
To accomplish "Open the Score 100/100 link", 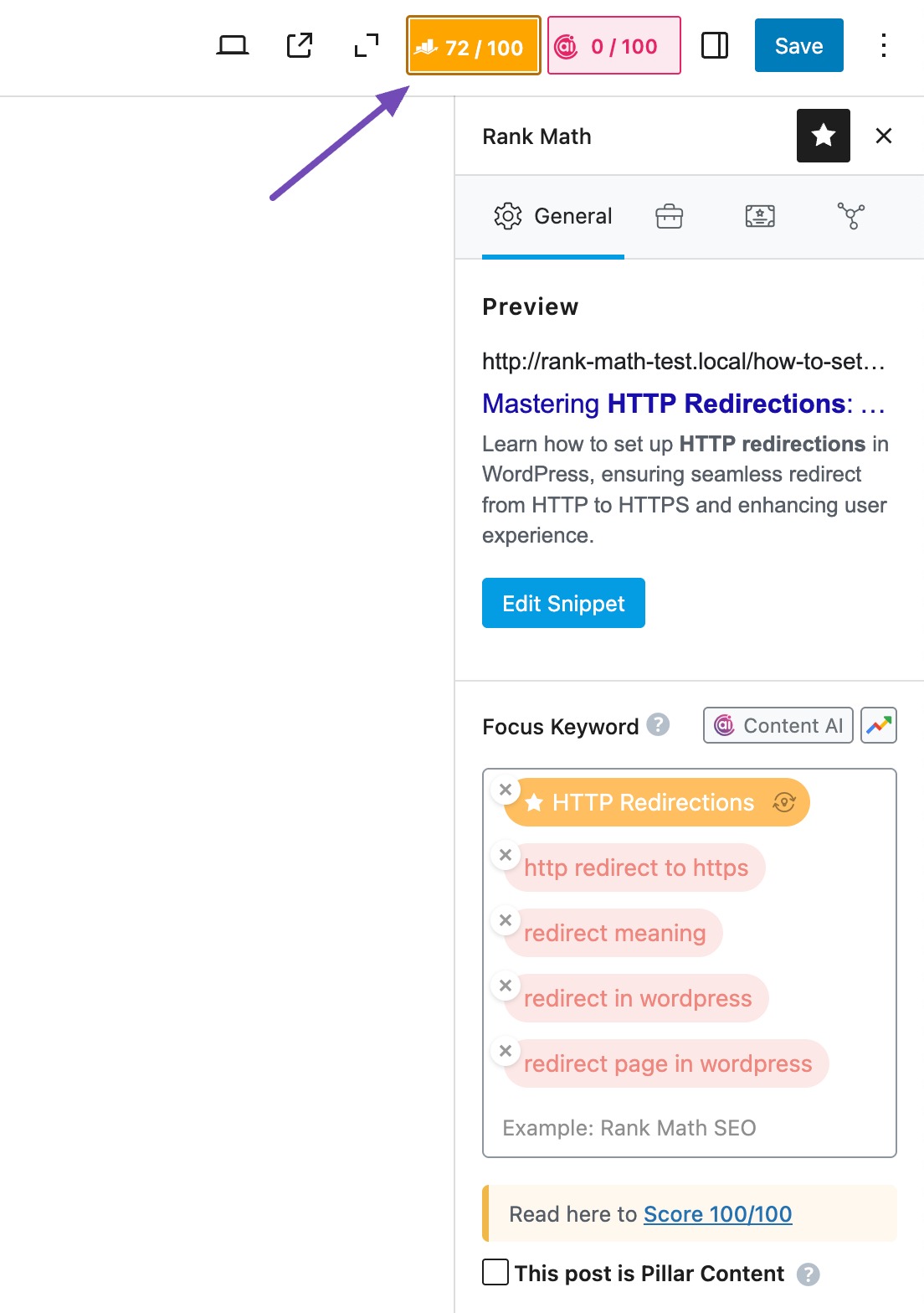I will coord(717,1214).
